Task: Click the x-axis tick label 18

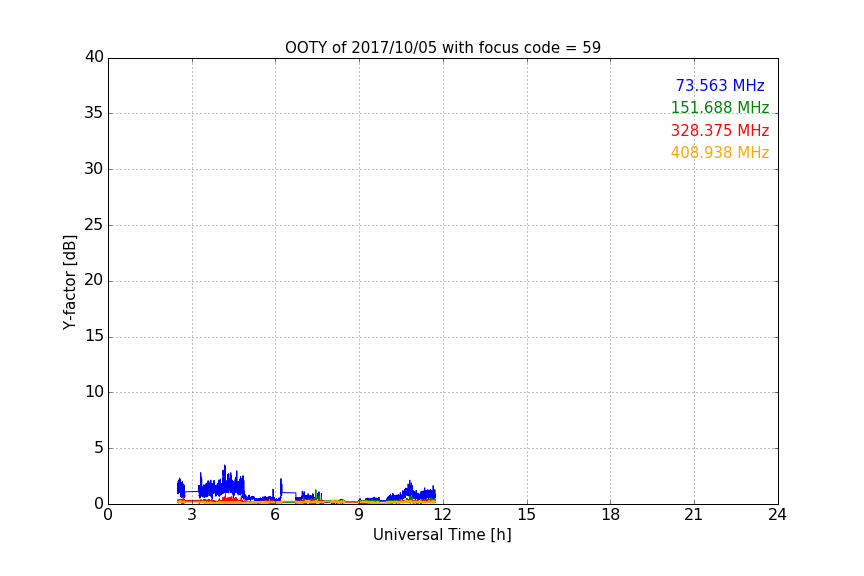Action: click(x=611, y=515)
